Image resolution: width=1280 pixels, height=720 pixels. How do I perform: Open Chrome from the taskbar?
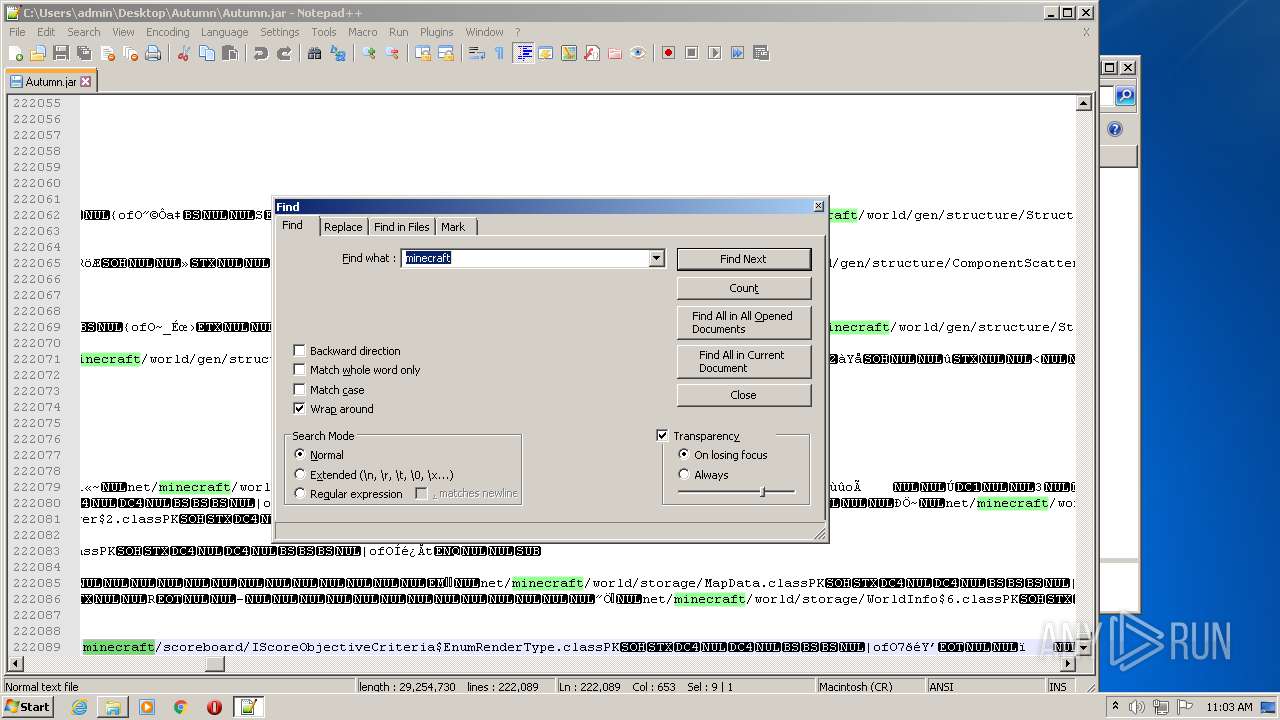[180, 707]
